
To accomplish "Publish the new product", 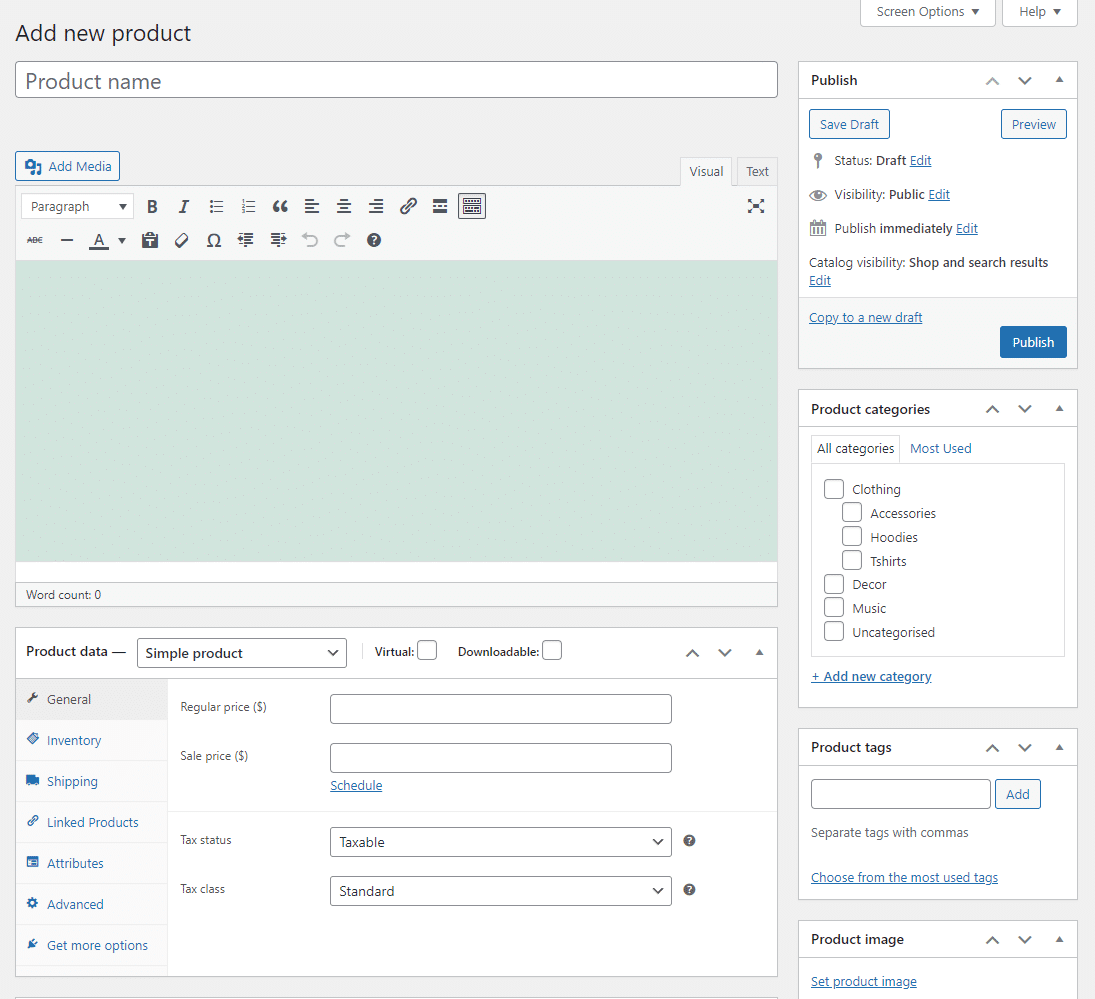I will (x=1033, y=341).
